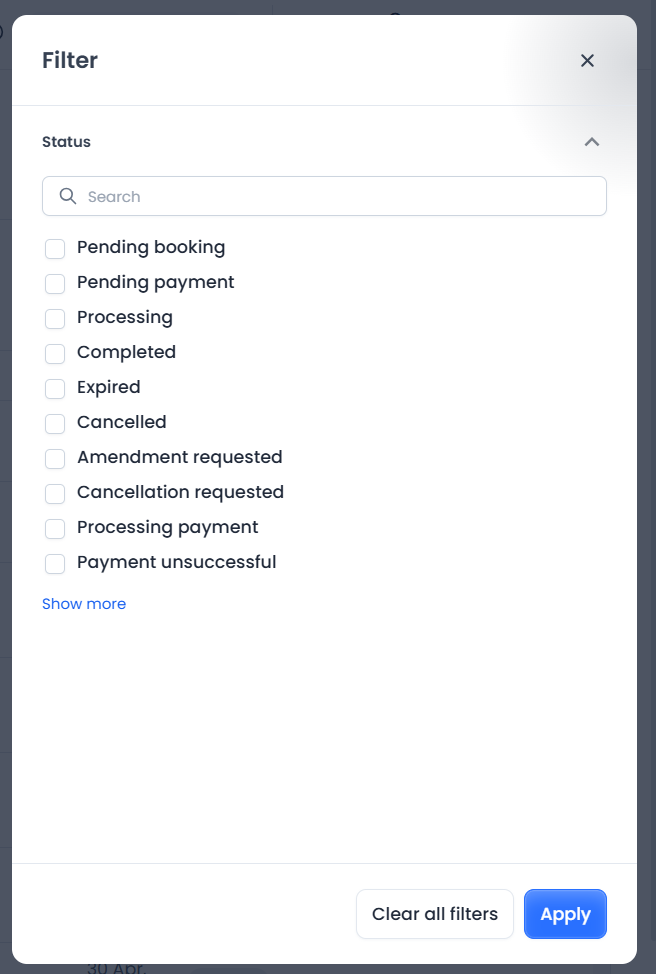Image resolution: width=656 pixels, height=974 pixels.
Task: Check the Cancelled status checkbox
Action: point(55,423)
